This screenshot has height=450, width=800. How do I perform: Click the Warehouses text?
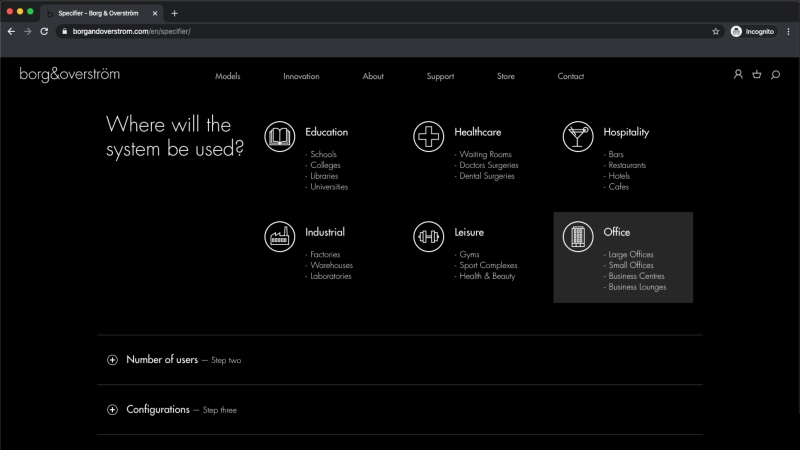point(332,265)
